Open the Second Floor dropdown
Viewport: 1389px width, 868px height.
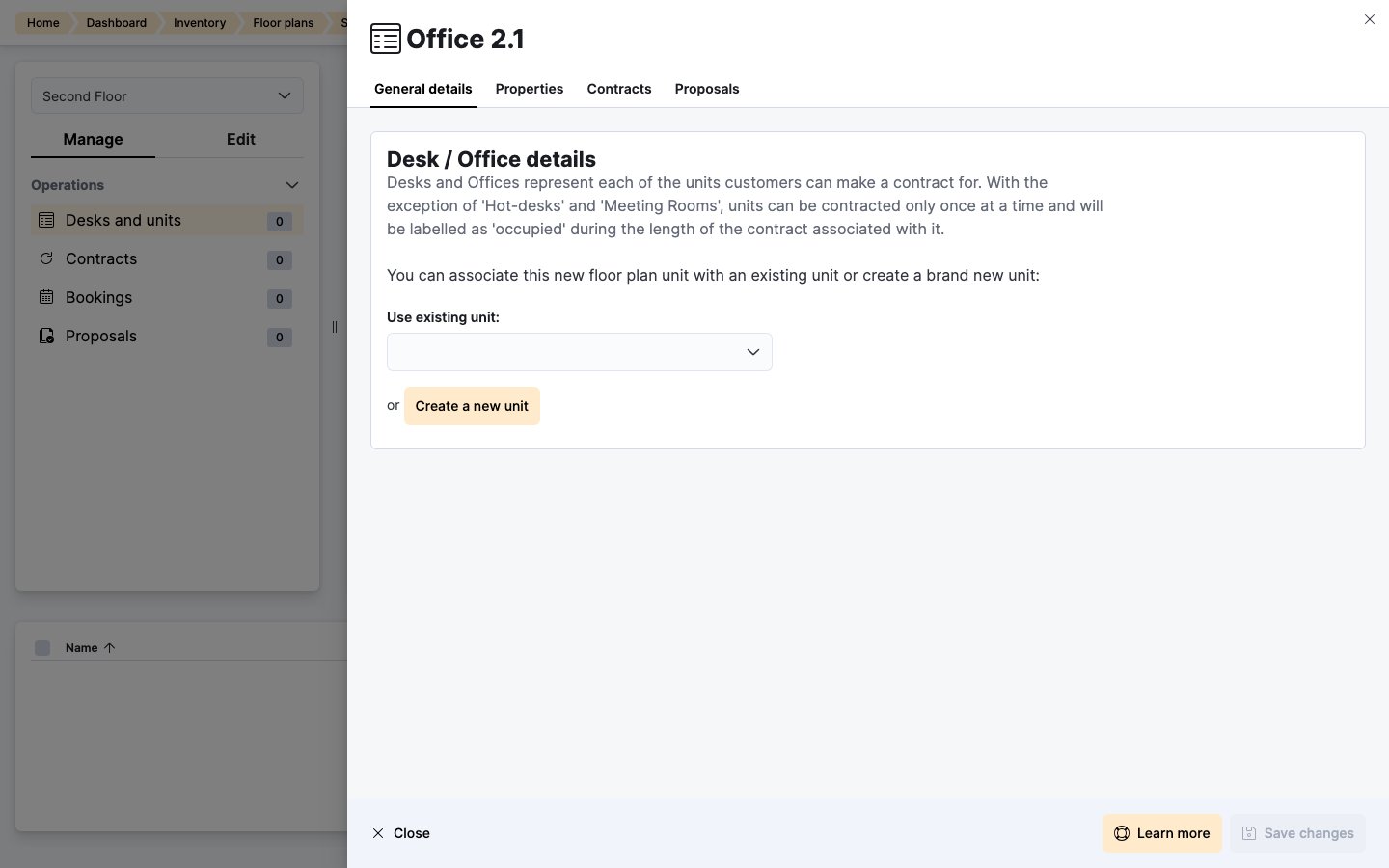(167, 95)
